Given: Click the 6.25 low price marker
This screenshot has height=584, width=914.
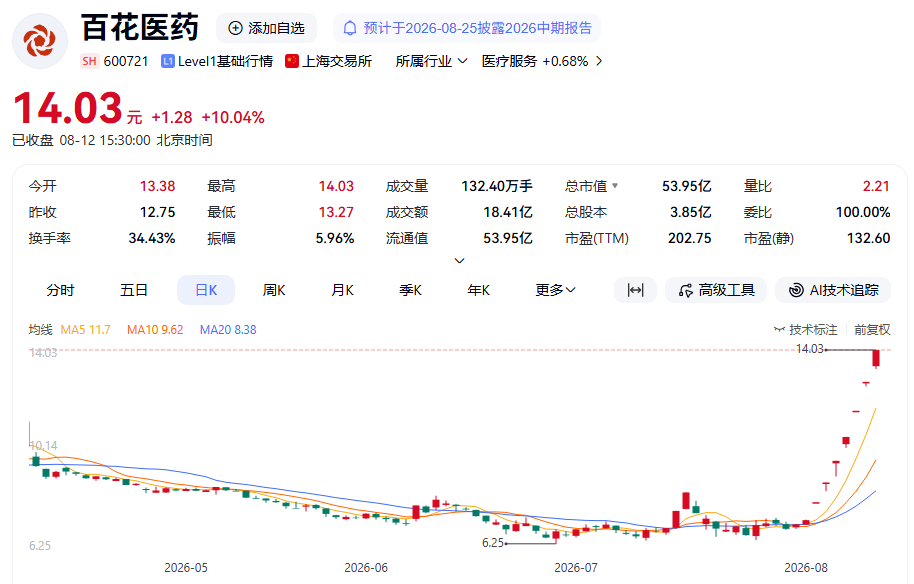Looking at the screenshot, I should coord(493,543).
